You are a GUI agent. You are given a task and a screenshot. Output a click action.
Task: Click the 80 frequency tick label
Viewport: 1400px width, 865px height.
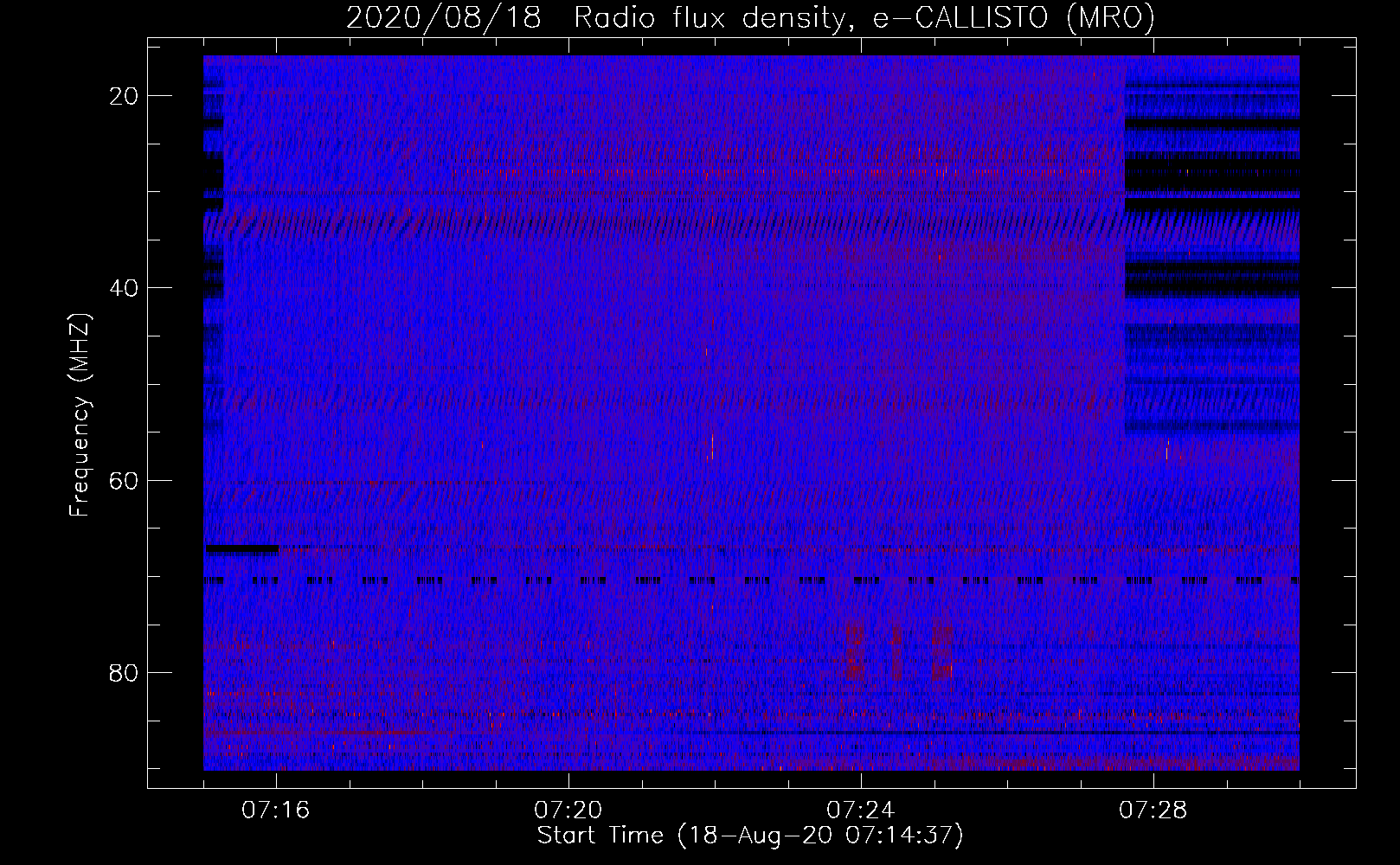(125, 672)
